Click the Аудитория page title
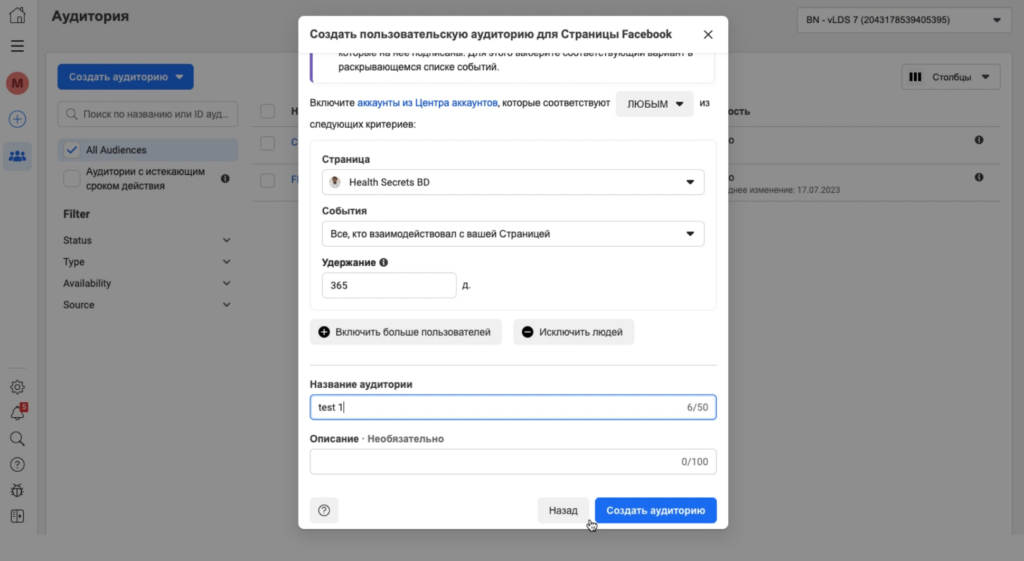Image resolution: width=1024 pixels, height=561 pixels. click(x=90, y=16)
